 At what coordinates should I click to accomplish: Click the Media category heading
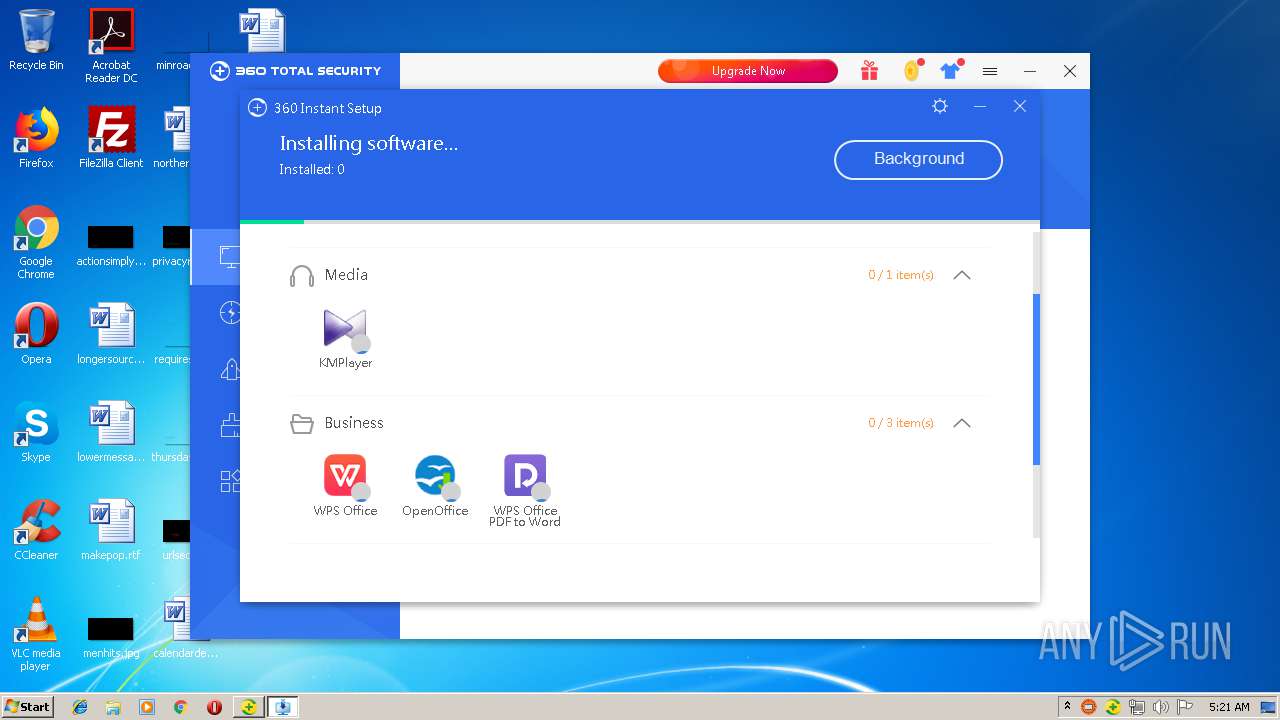[346, 275]
